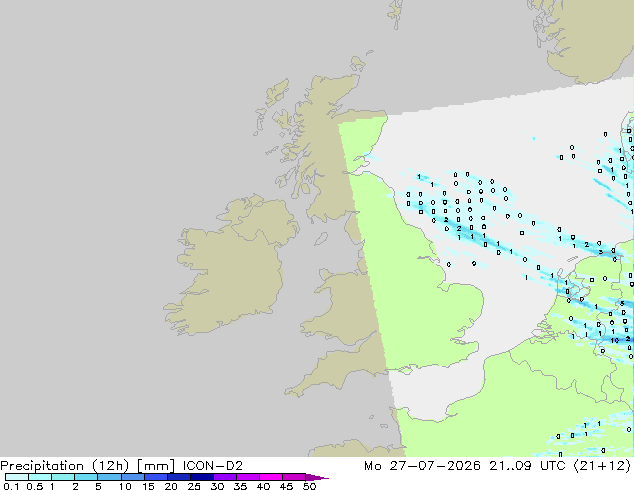Click the '30' legend scale value
The width and height of the screenshot is (634, 490).
point(218,486)
